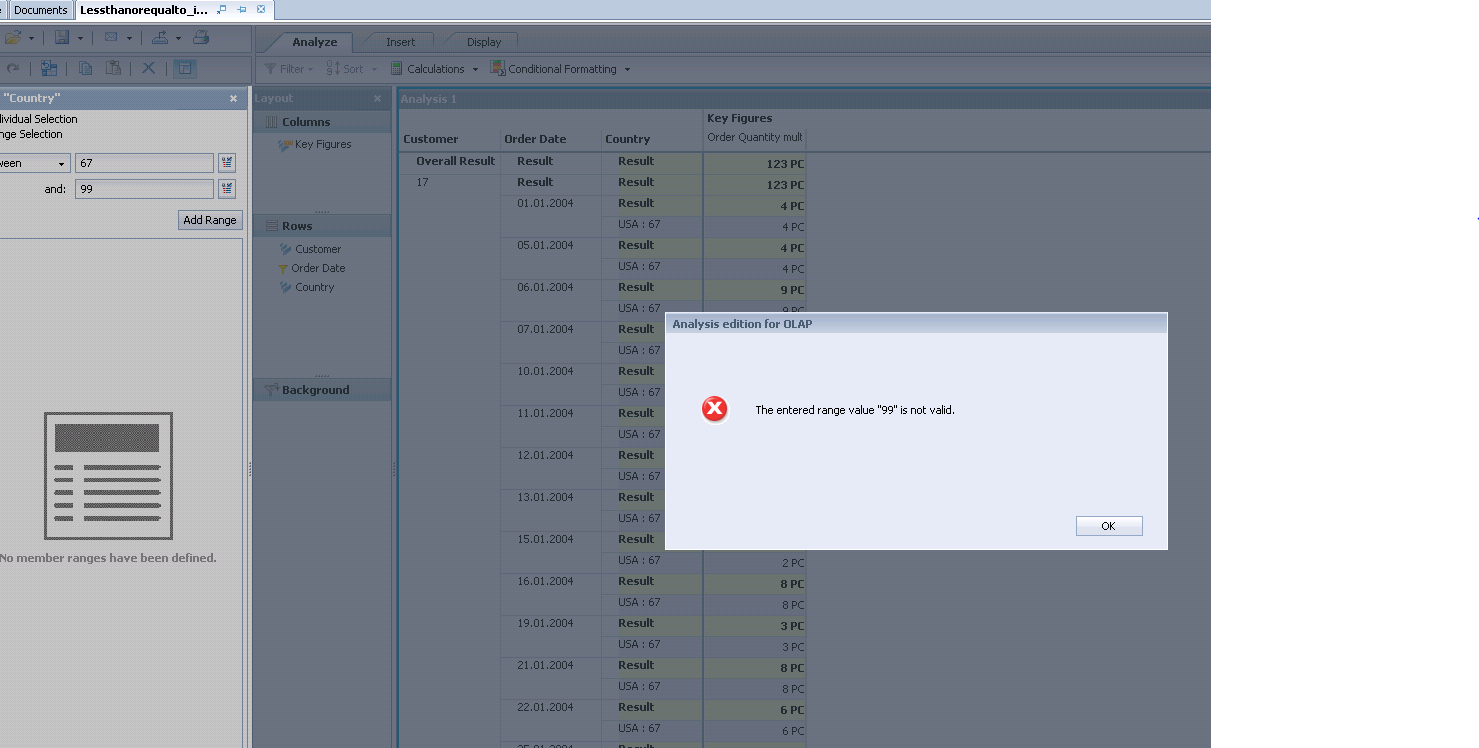This screenshot has height=748, width=1479.
Task: Open member selector beside value 67
Action: point(227,163)
